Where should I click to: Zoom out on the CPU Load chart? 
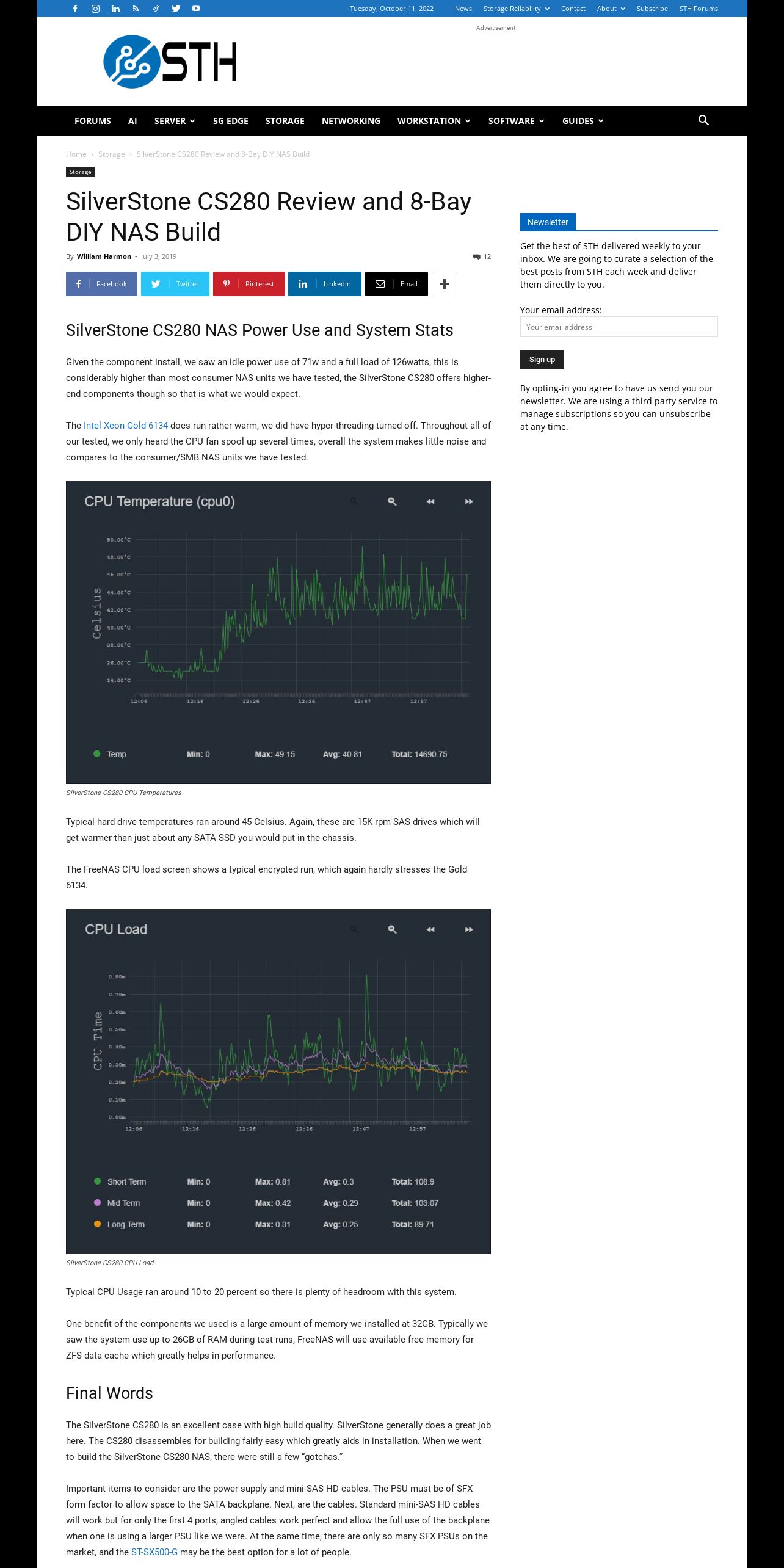click(393, 929)
